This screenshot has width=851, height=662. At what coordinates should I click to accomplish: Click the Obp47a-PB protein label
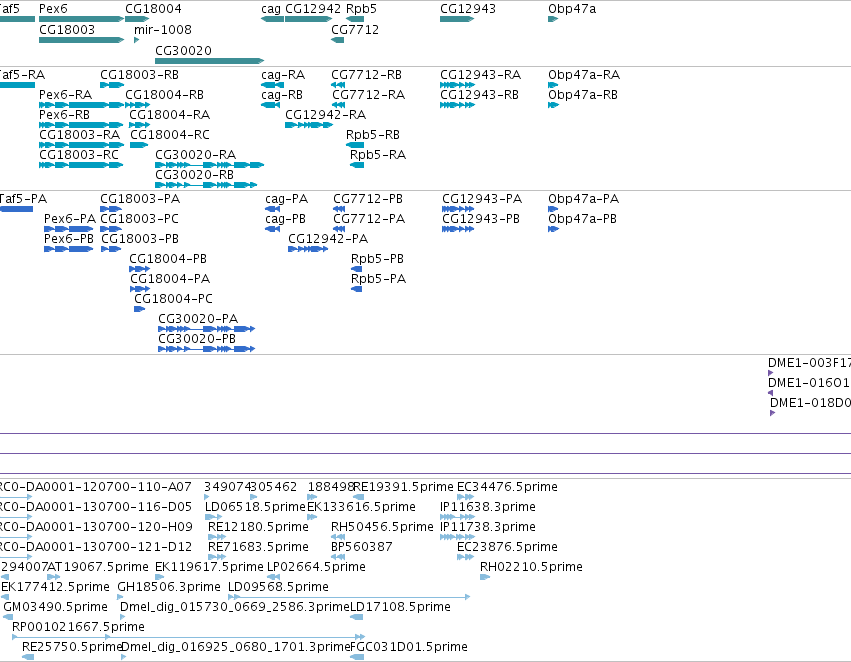582,219
